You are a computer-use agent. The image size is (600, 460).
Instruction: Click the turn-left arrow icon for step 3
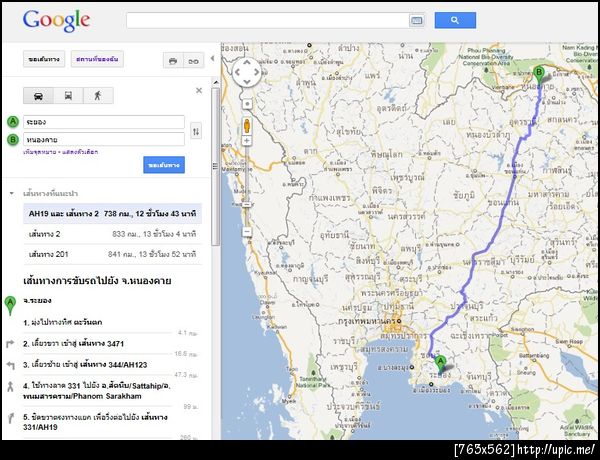pos(10,365)
